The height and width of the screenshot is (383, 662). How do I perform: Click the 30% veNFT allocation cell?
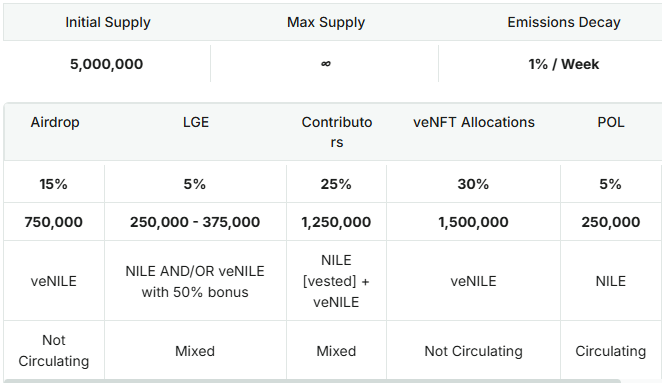(x=473, y=184)
